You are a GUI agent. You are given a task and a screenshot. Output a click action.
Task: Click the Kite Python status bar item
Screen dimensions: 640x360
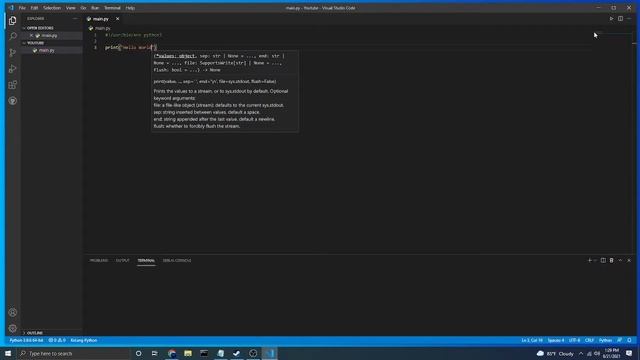[84, 340]
